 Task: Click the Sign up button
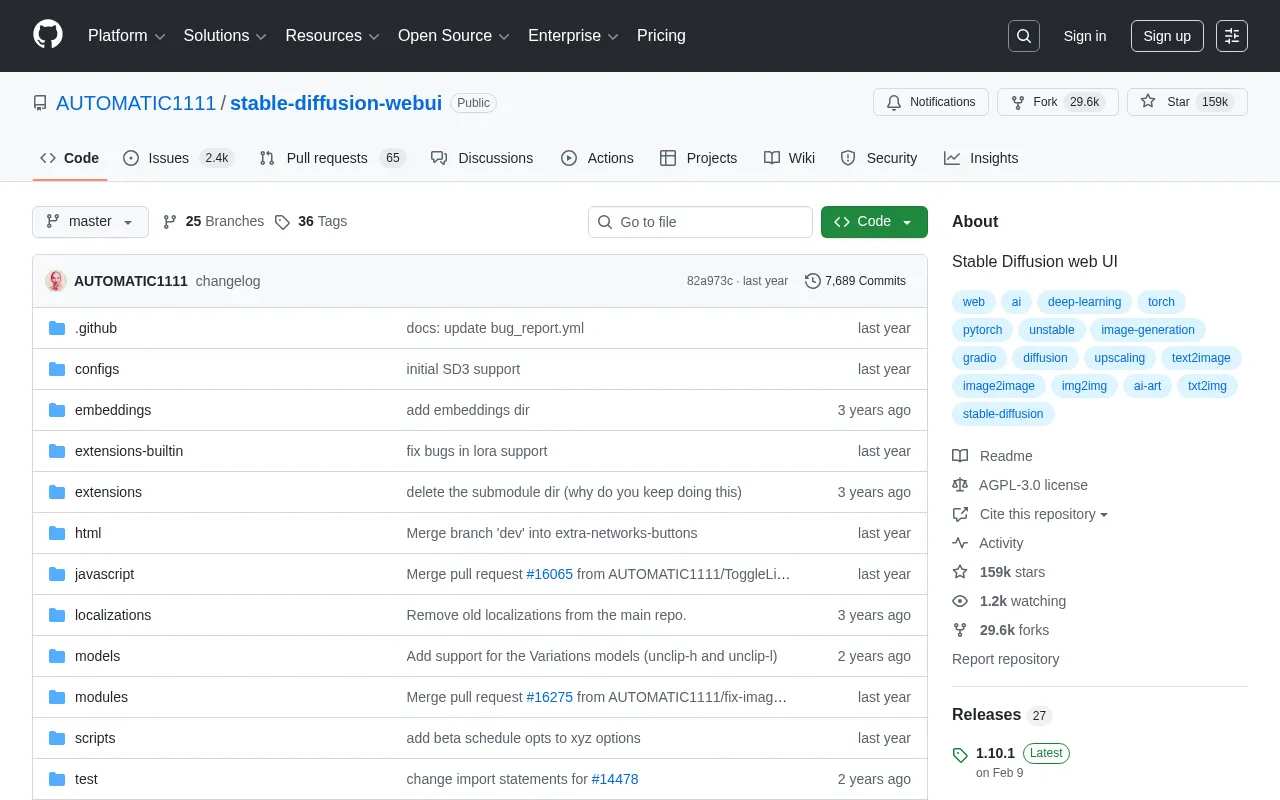tap(1167, 36)
